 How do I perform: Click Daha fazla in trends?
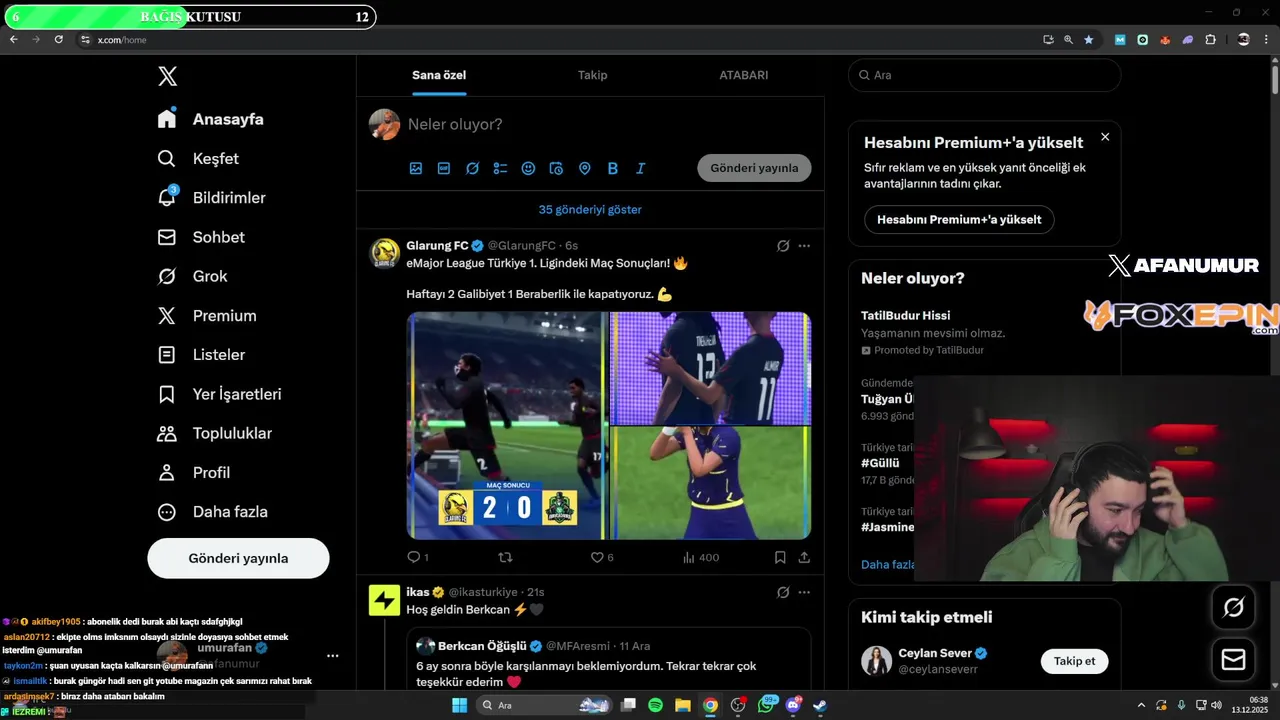tap(887, 564)
